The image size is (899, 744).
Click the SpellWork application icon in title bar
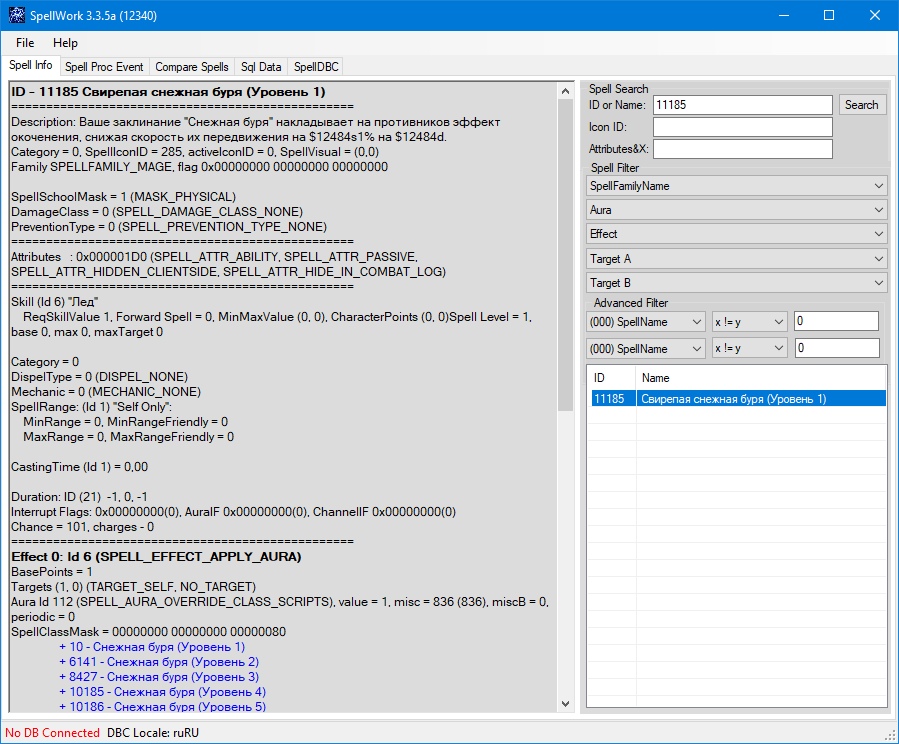(17, 15)
